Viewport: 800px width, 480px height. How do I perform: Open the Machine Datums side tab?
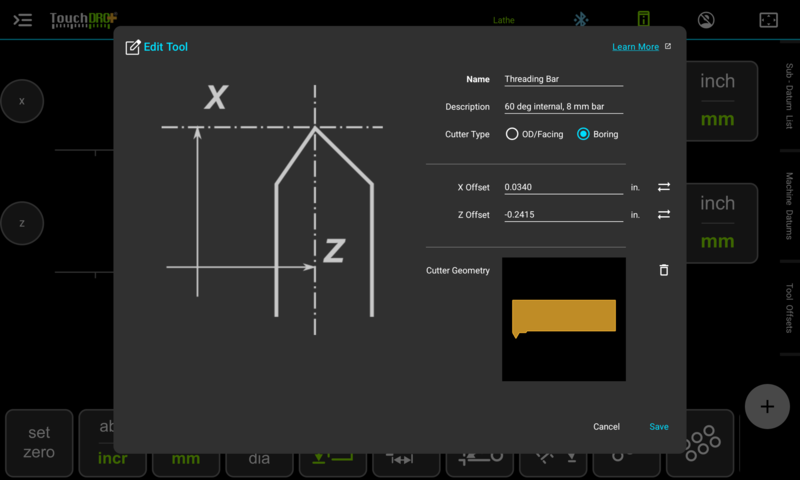789,206
